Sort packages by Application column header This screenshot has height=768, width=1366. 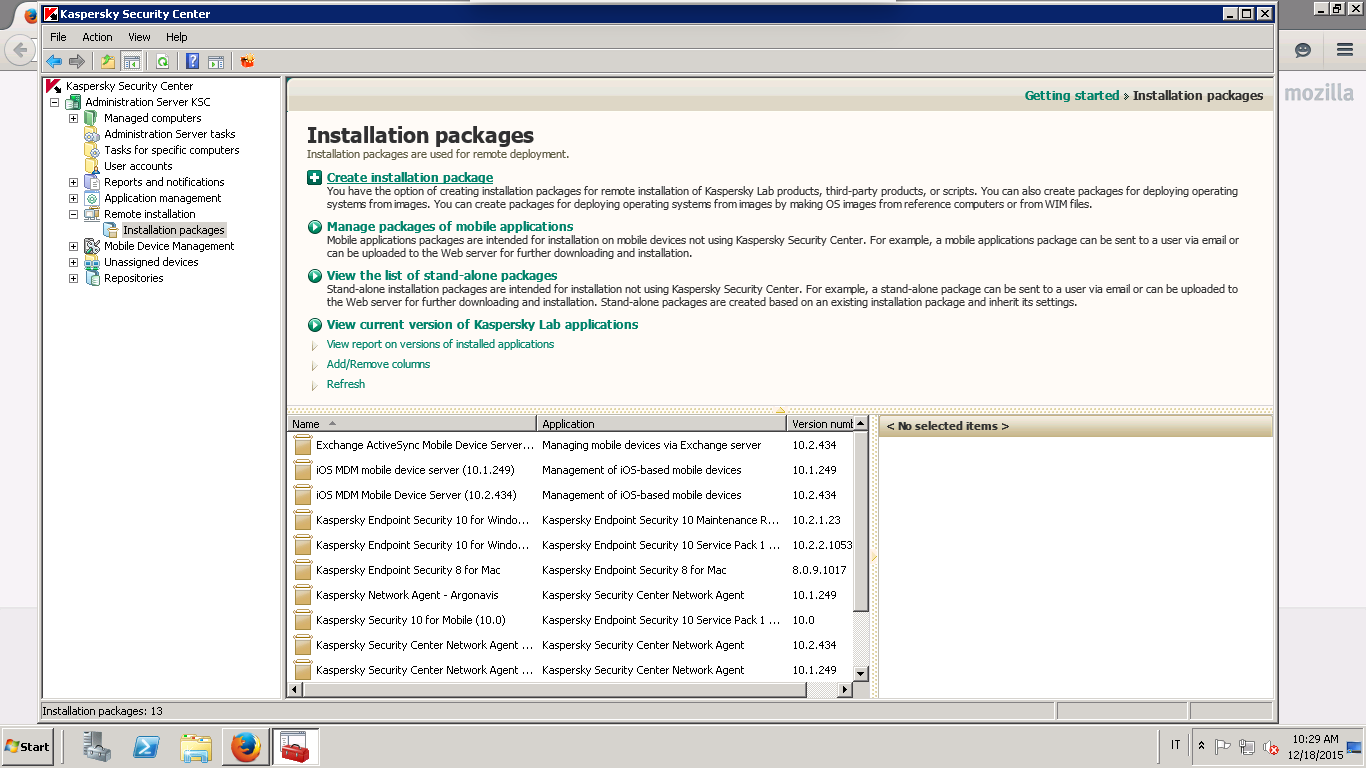point(662,424)
